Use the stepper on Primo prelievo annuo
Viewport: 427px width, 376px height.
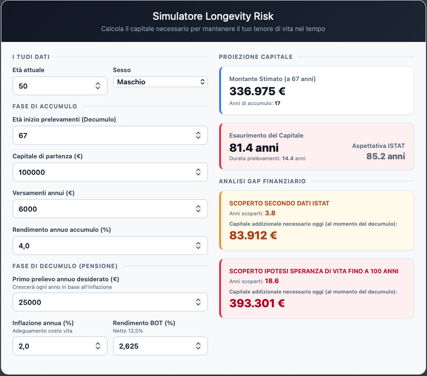click(198, 302)
